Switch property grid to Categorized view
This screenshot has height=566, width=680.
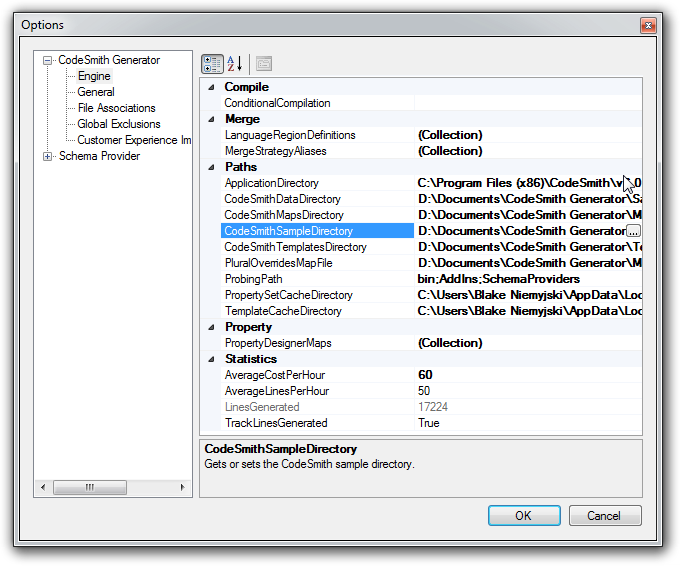[x=212, y=64]
